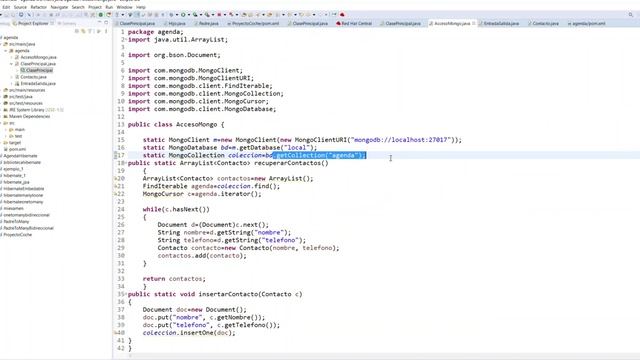This screenshot has width=640, height=360.
Task: Click Link with Editor icon in Project Explorer
Action: click(83, 31)
